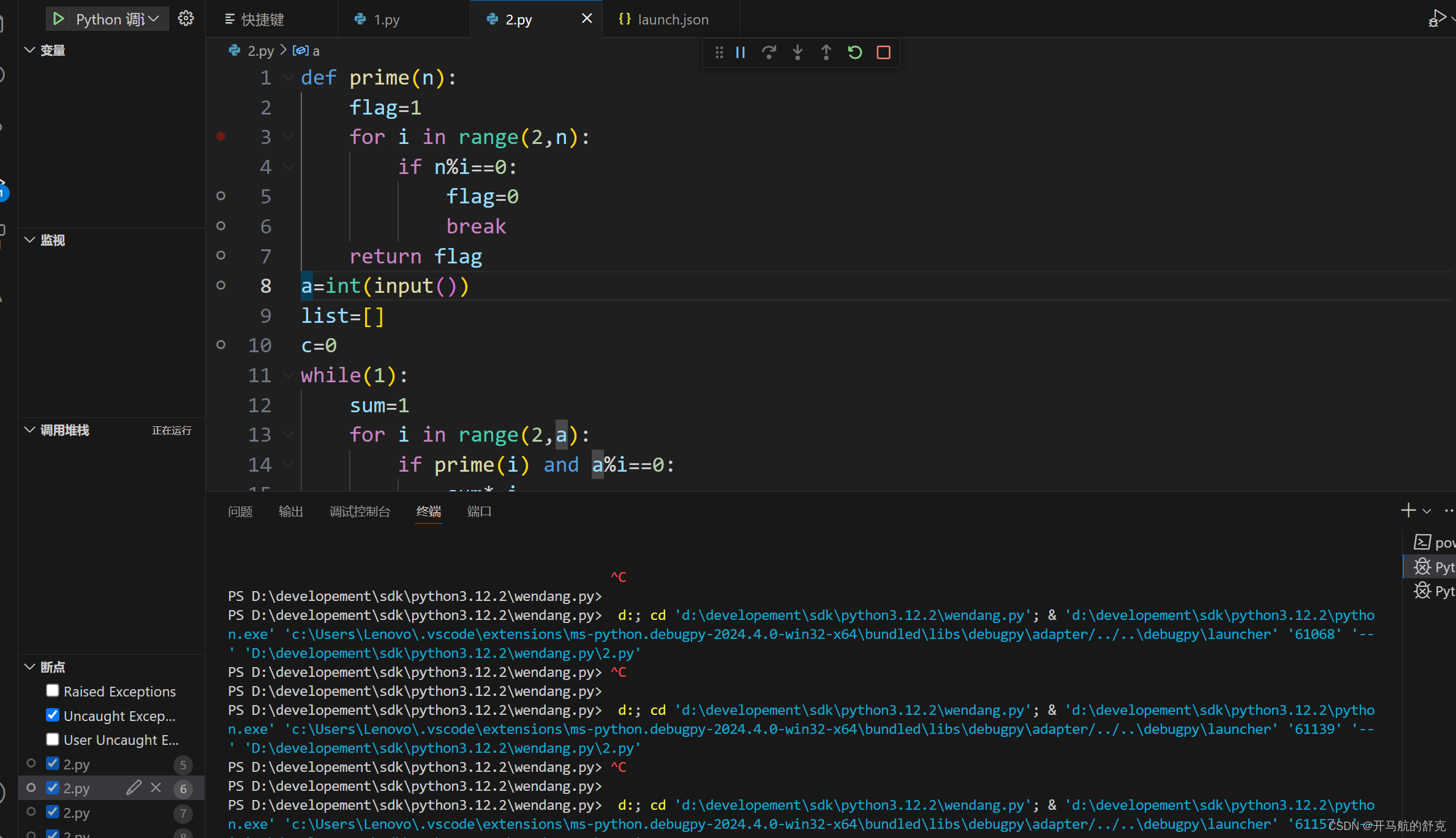Switch to the 调试控制台 panel tab
1456x838 pixels.
coord(360,511)
